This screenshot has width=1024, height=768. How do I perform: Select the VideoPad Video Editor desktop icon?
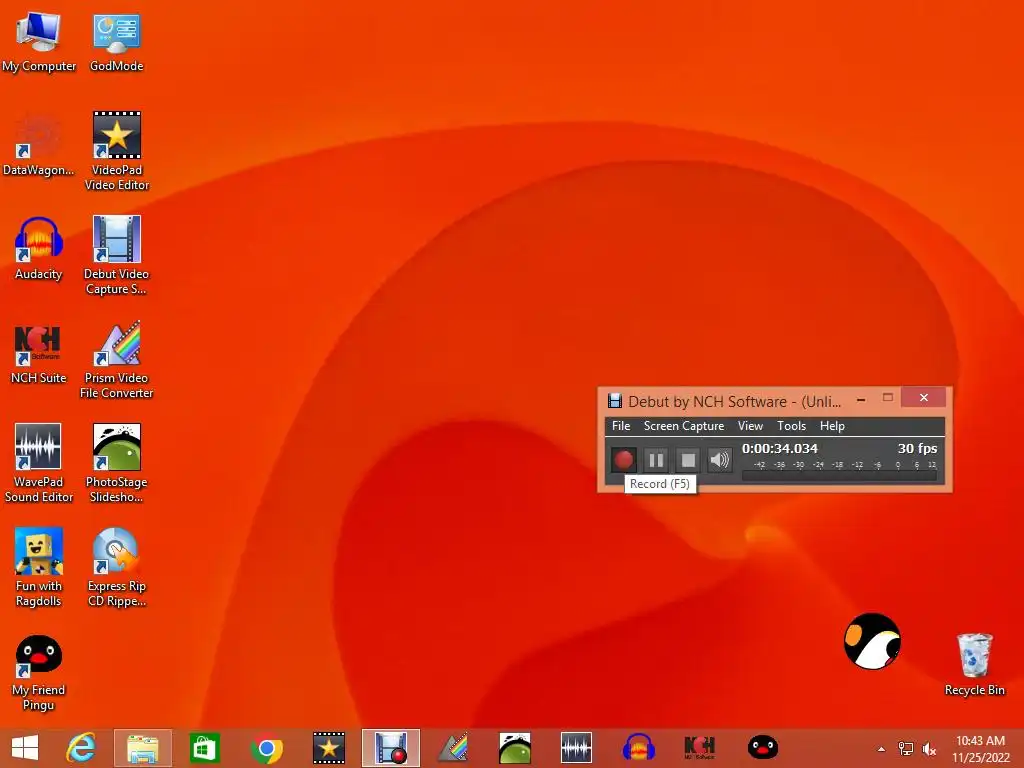point(116,150)
